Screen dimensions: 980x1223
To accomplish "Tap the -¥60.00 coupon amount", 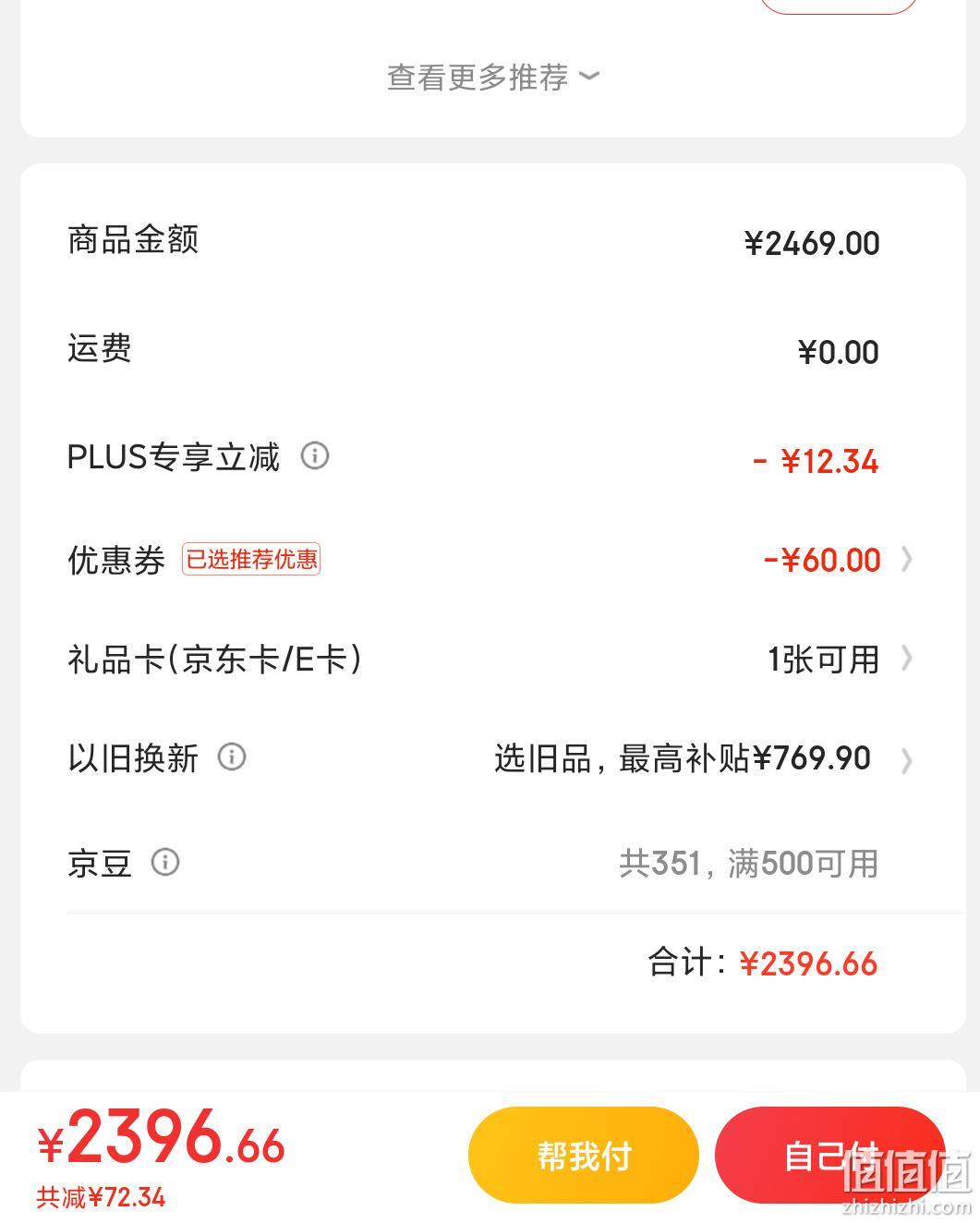I will 822,560.
